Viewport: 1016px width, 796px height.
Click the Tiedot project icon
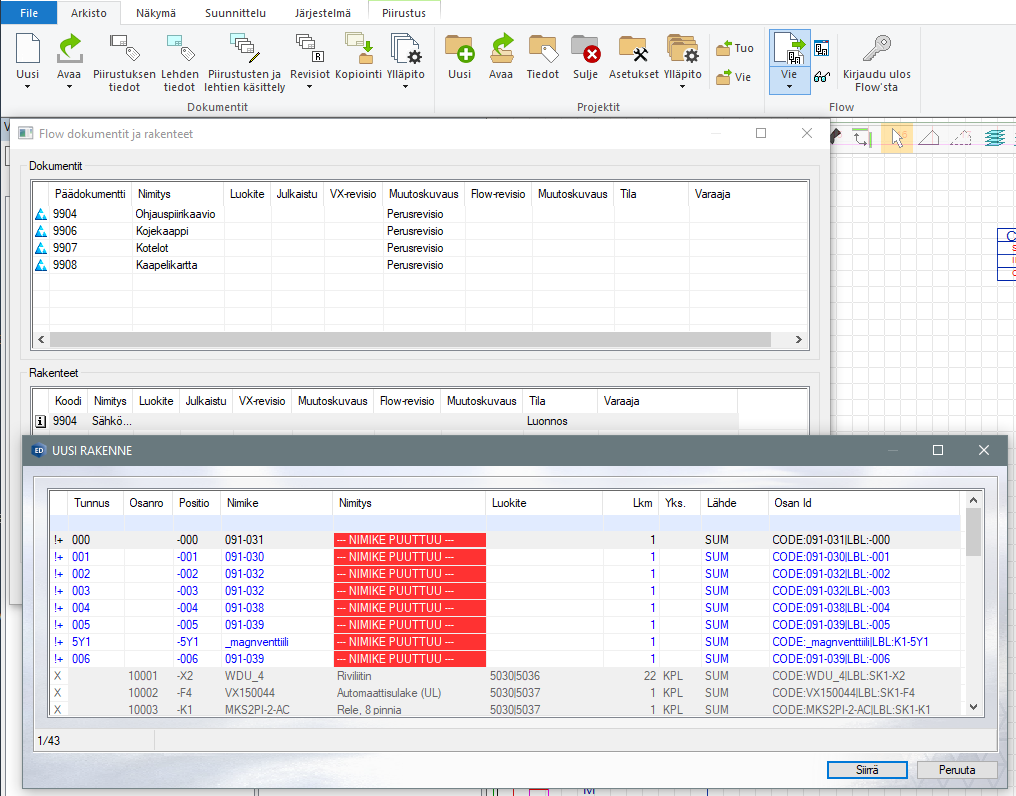(542, 49)
